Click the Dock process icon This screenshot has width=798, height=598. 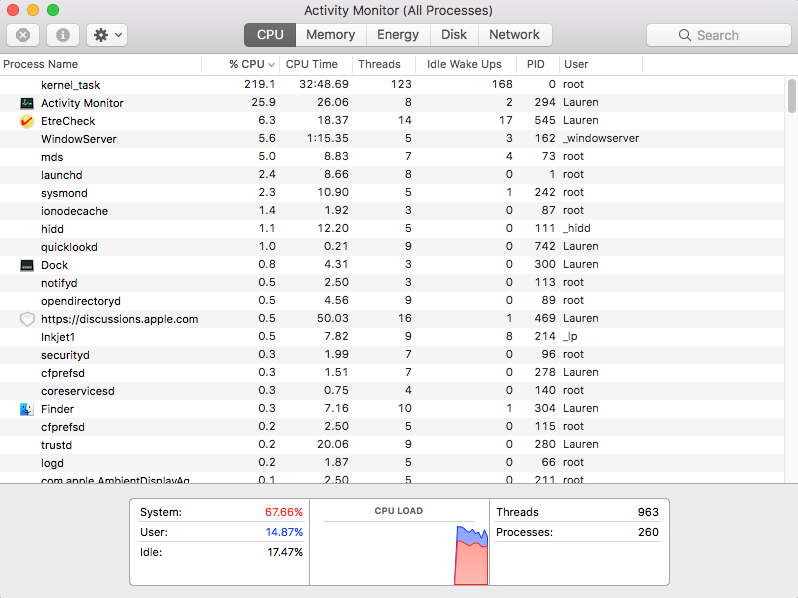[x=26, y=265]
